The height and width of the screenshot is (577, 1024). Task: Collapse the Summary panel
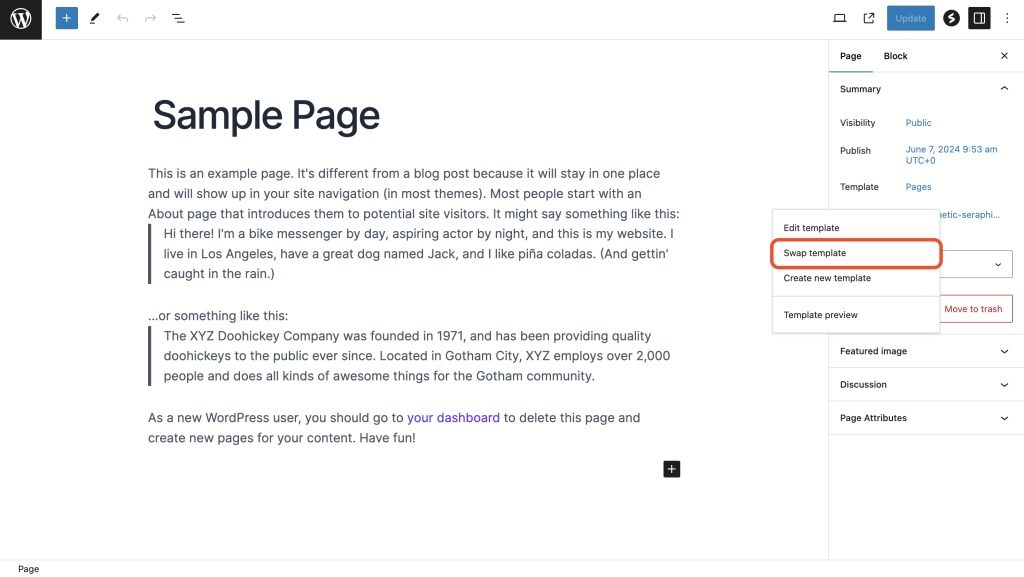click(1004, 89)
